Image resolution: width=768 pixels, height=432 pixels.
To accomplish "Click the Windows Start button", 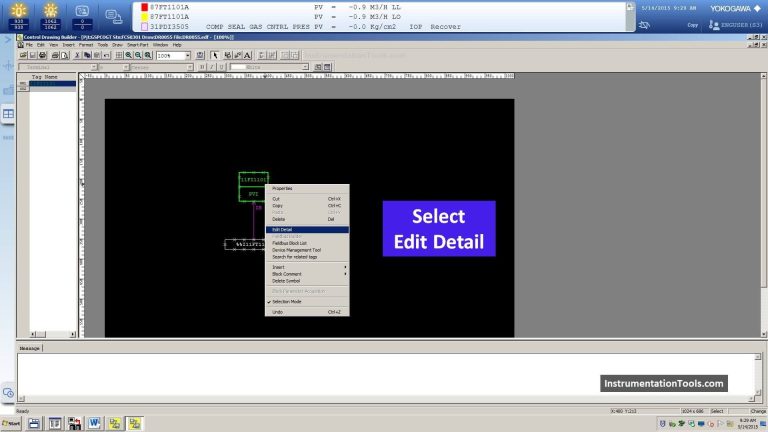I will 12,424.
